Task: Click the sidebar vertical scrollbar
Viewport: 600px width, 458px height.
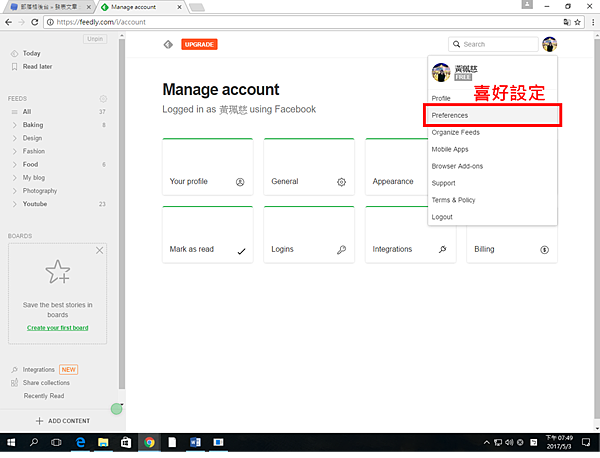Action: tap(121, 214)
